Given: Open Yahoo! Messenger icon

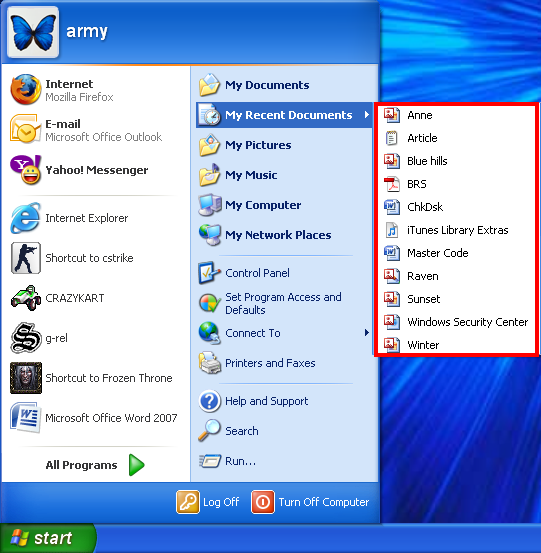Looking at the screenshot, I should 25,170.
